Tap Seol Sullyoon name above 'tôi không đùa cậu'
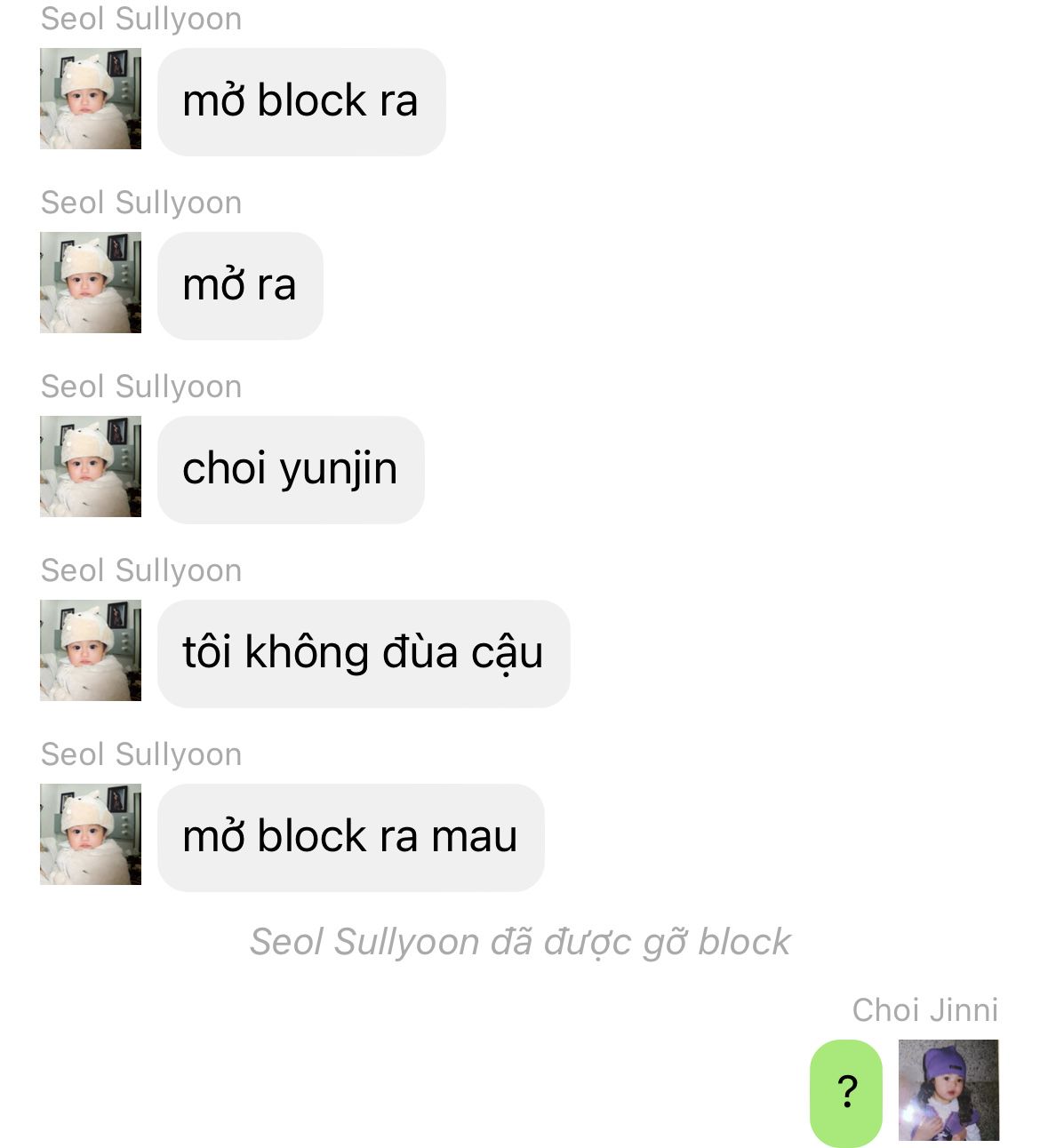The height and width of the screenshot is (1148, 1040). pos(141,570)
